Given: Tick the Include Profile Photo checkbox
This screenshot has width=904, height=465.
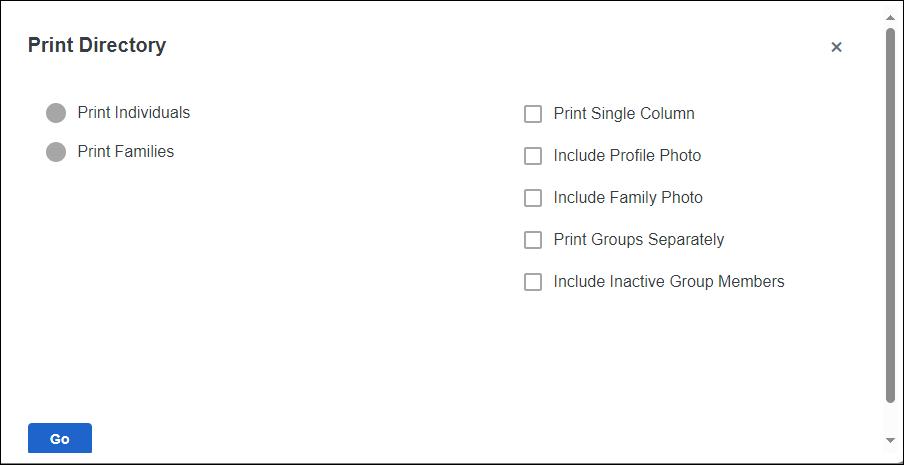Looking at the screenshot, I should click(x=533, y=156).
